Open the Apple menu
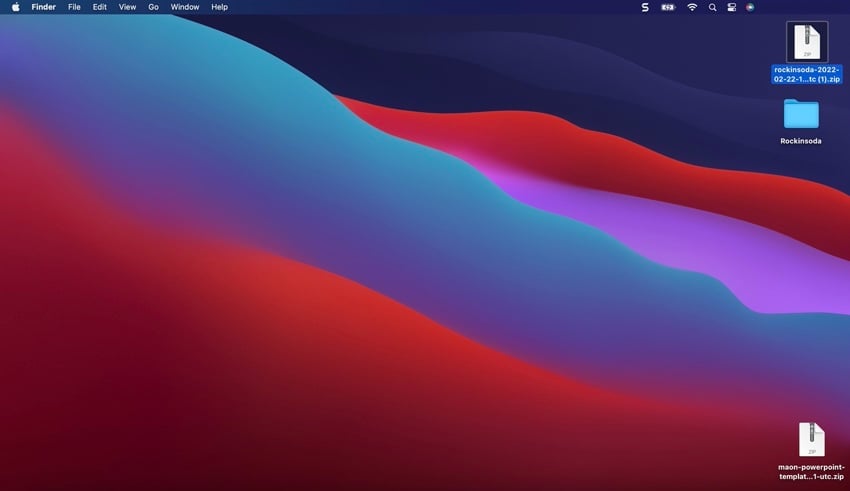The image size is (850, 491). pos(15,7)
